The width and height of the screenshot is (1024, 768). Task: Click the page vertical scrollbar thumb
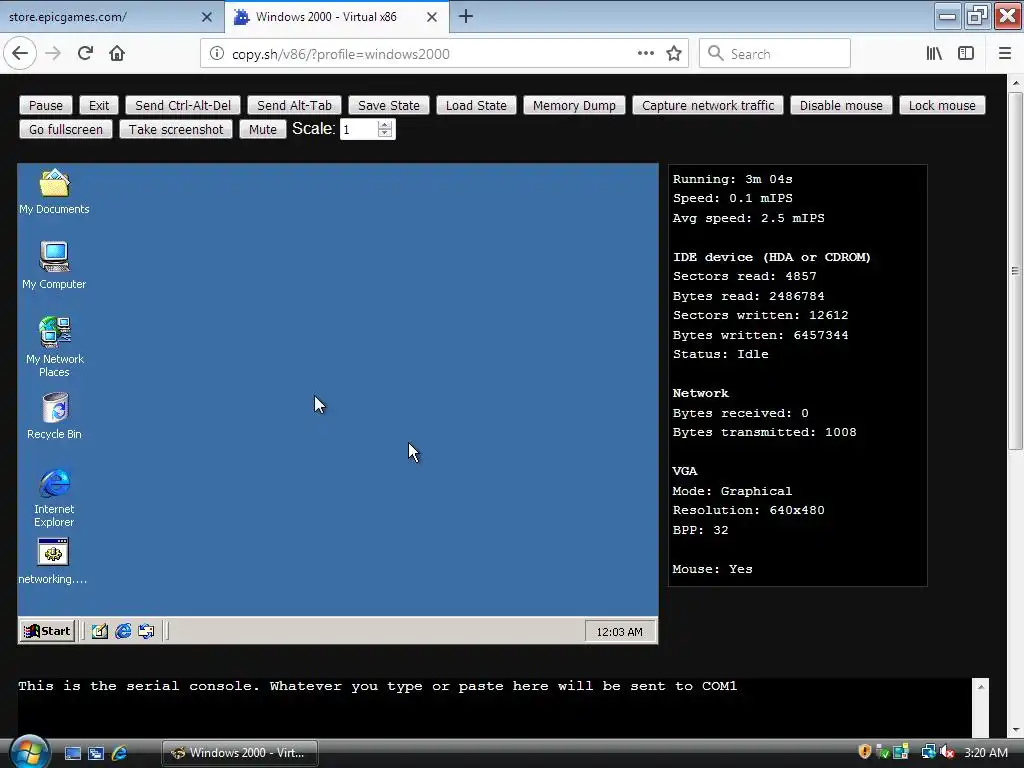point(1015,270)
